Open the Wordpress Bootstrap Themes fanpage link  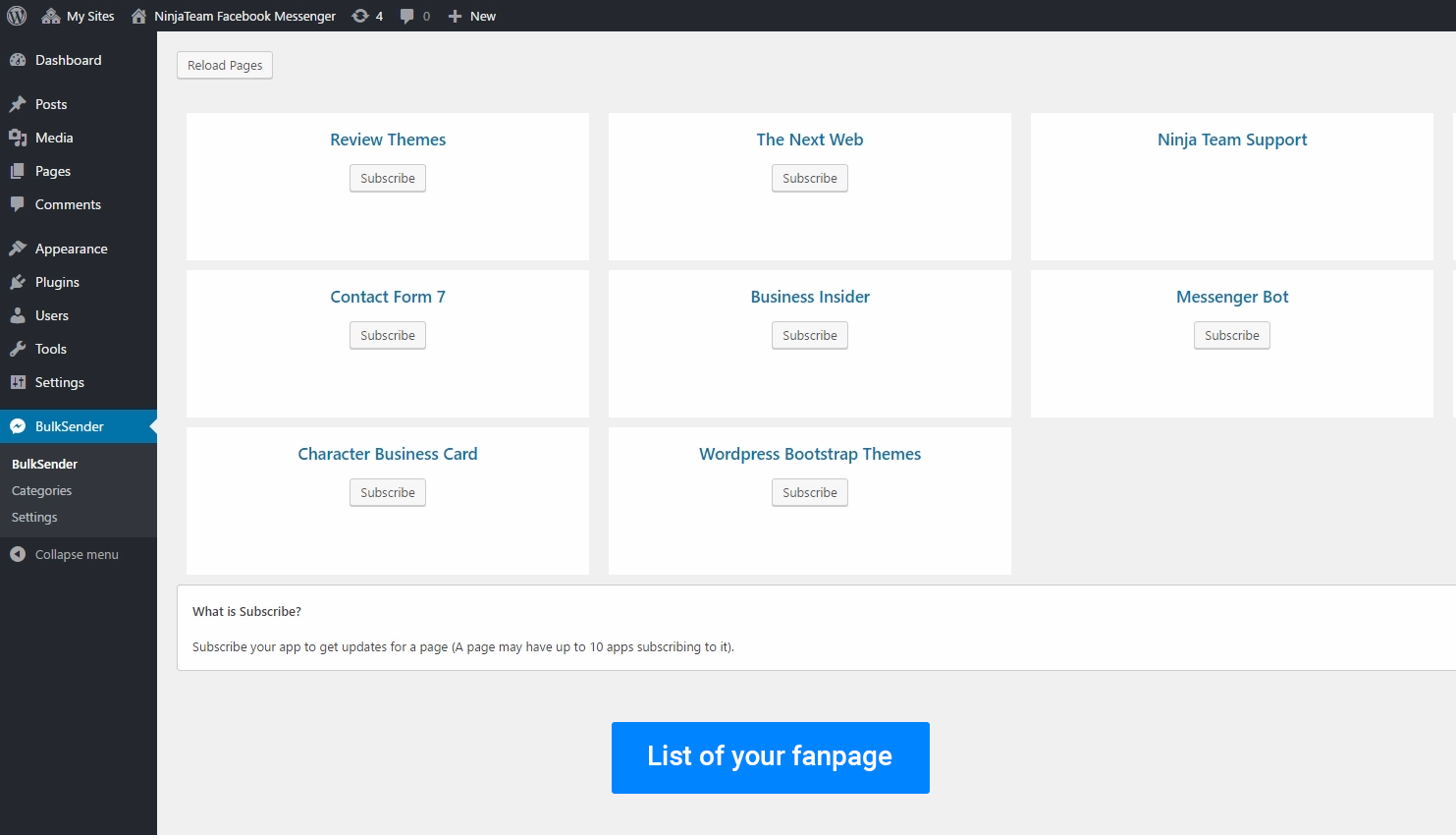[x=809, y=453]
